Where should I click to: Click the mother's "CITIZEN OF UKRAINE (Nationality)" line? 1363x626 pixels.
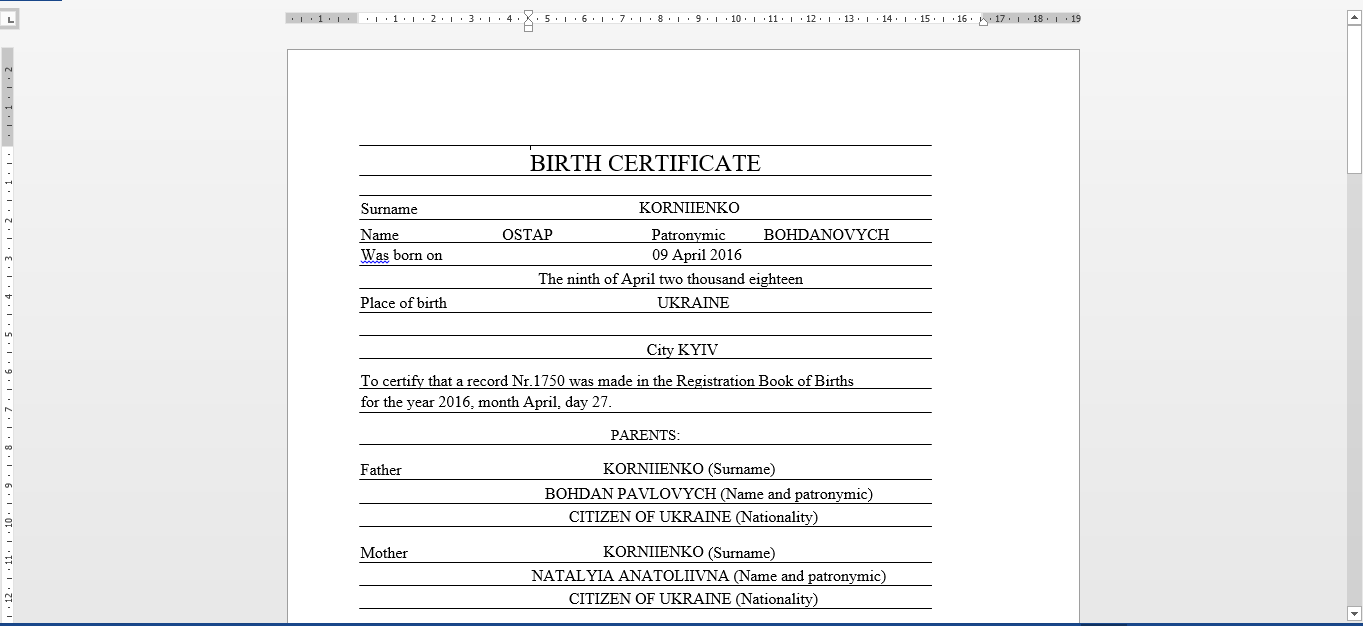693,599
